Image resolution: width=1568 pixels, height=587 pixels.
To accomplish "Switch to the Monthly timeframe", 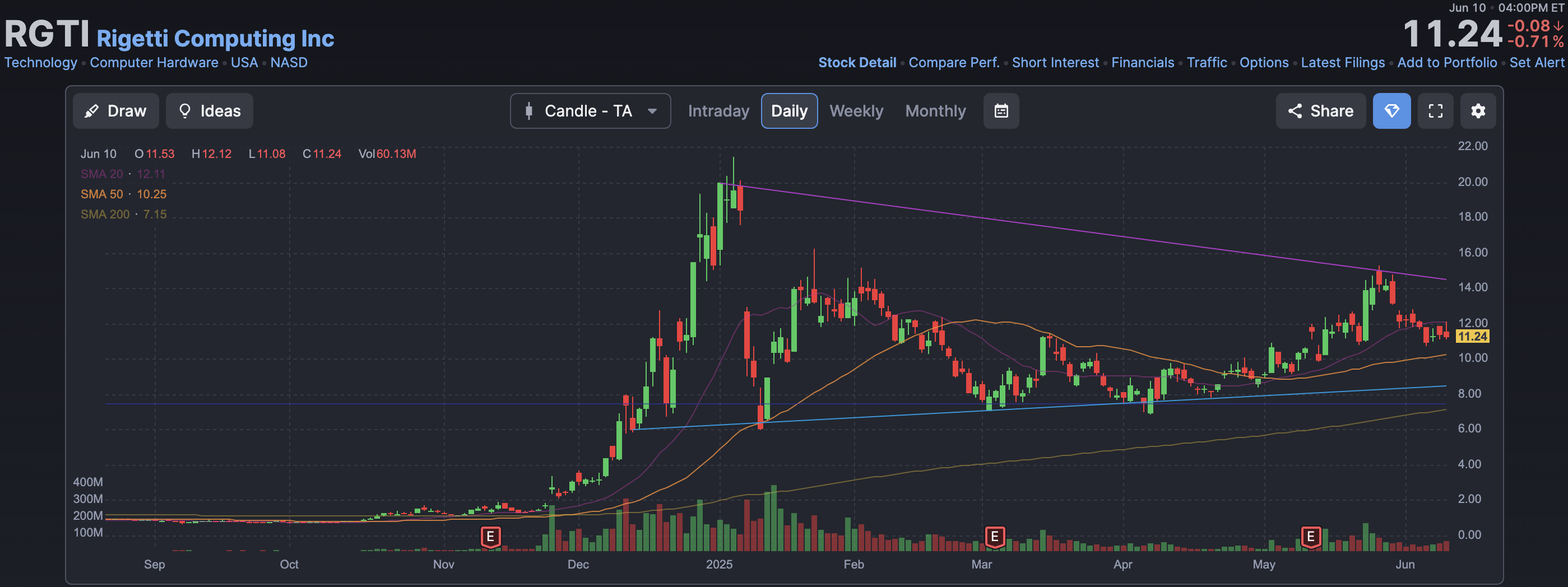I will (x=935, y=111).
